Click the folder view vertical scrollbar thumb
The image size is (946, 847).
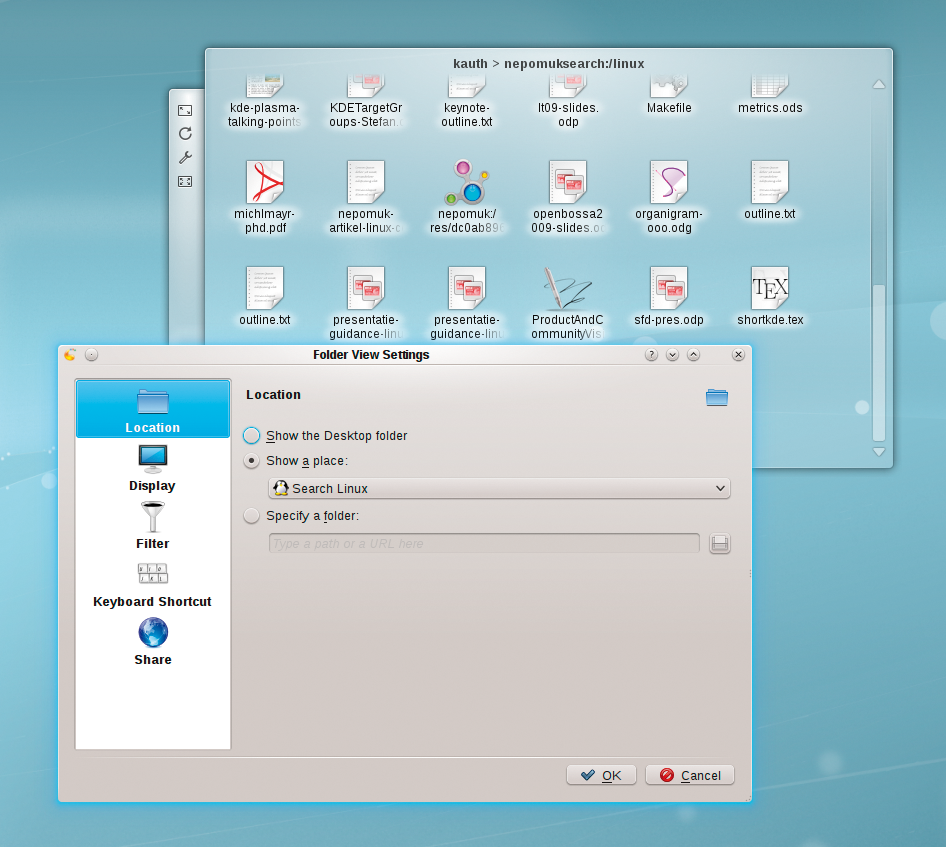879,362
